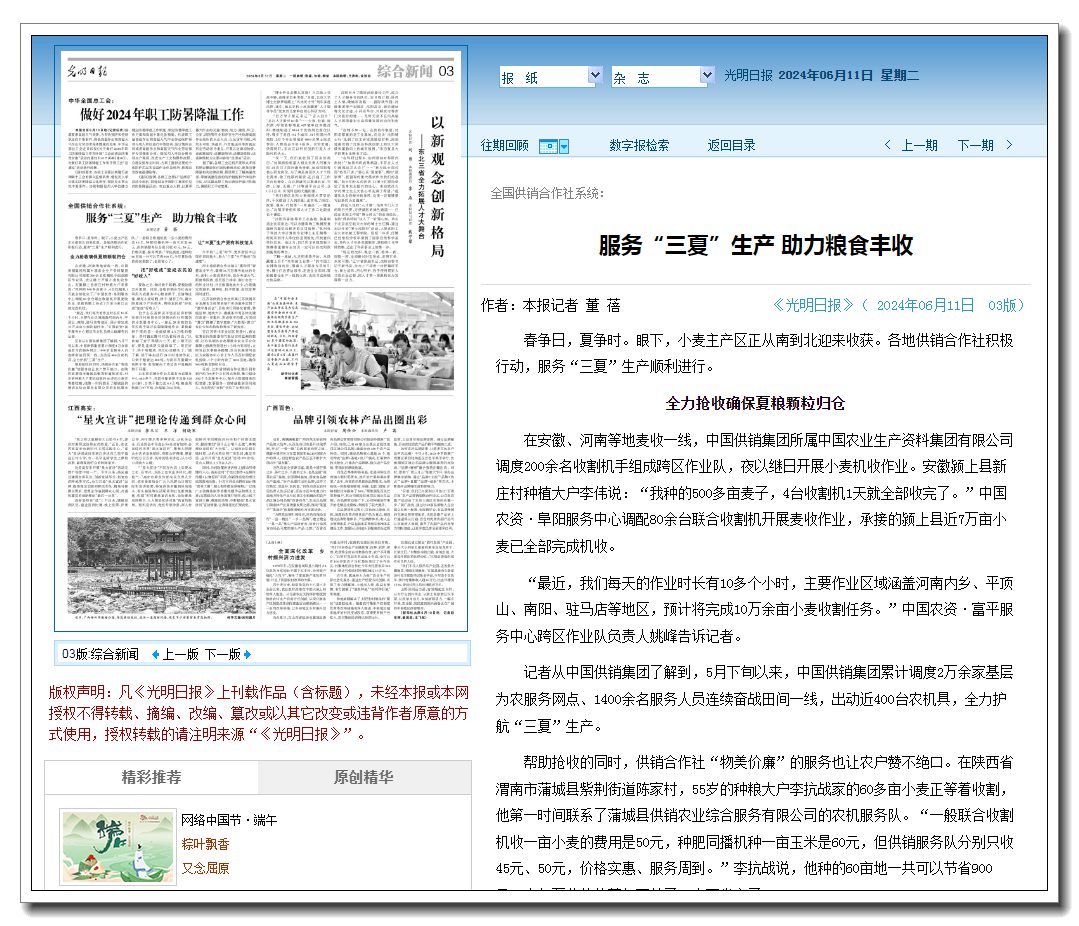Select 服务"三夏"生产 助力粮食丰收 headline on page image
Image resolution: width=1079 pixels, height=926 pixels.
pyautogui.click(x=162, y=218)
